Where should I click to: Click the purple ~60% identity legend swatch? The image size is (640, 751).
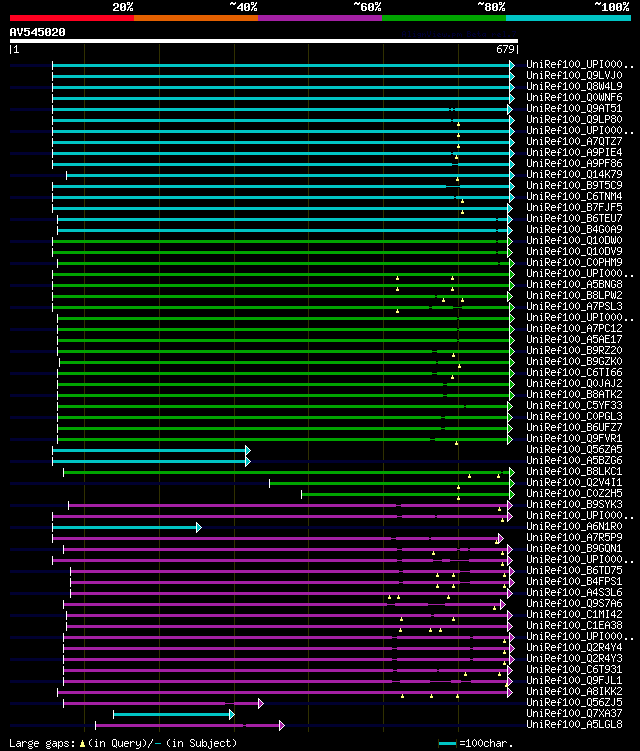pyautogui.click(x=320, y=18)
